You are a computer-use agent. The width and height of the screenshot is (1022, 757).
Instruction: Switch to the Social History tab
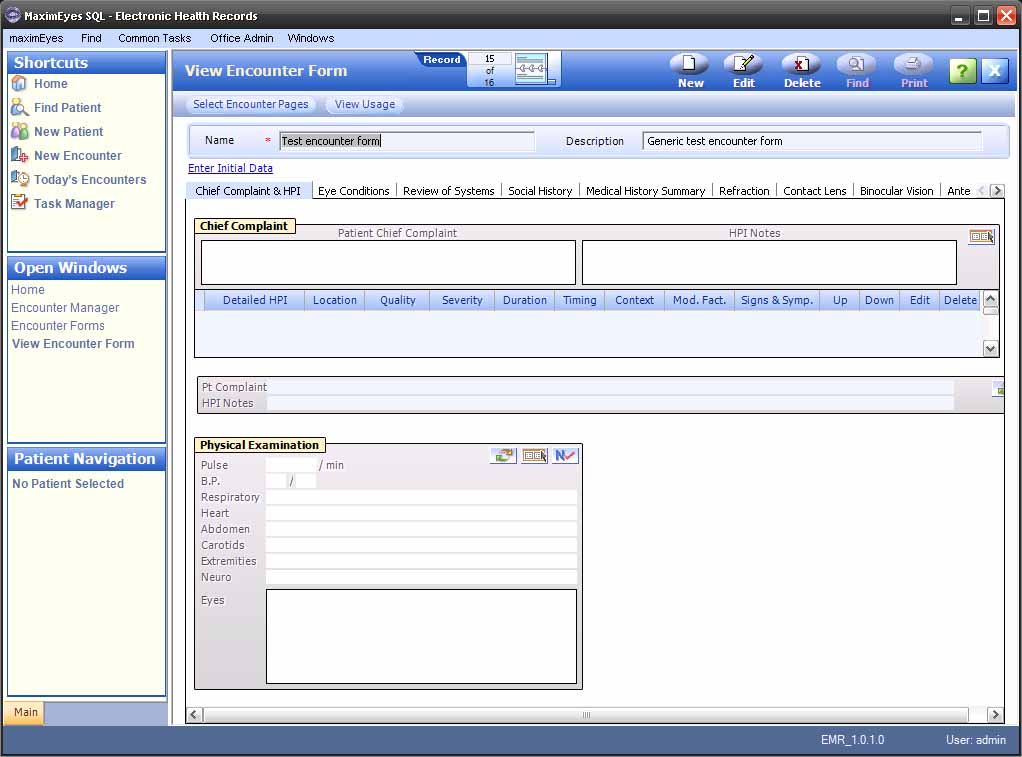(x=540, y=191)
